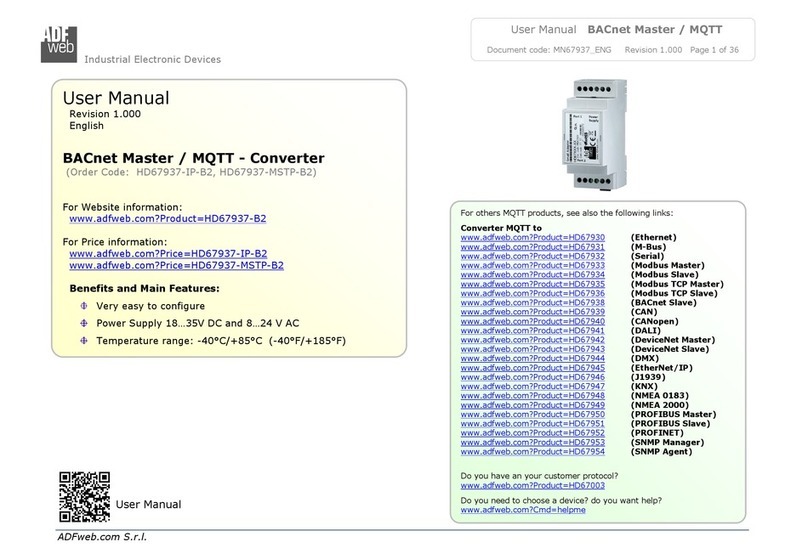Open the HD67946 J1939 product link
The width and height of the screenshot is (808, 559).
point(533,377)
